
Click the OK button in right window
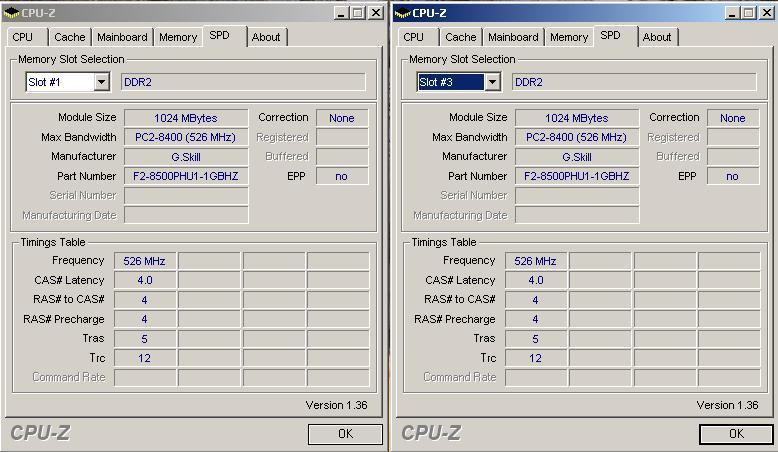pos(736,434)
